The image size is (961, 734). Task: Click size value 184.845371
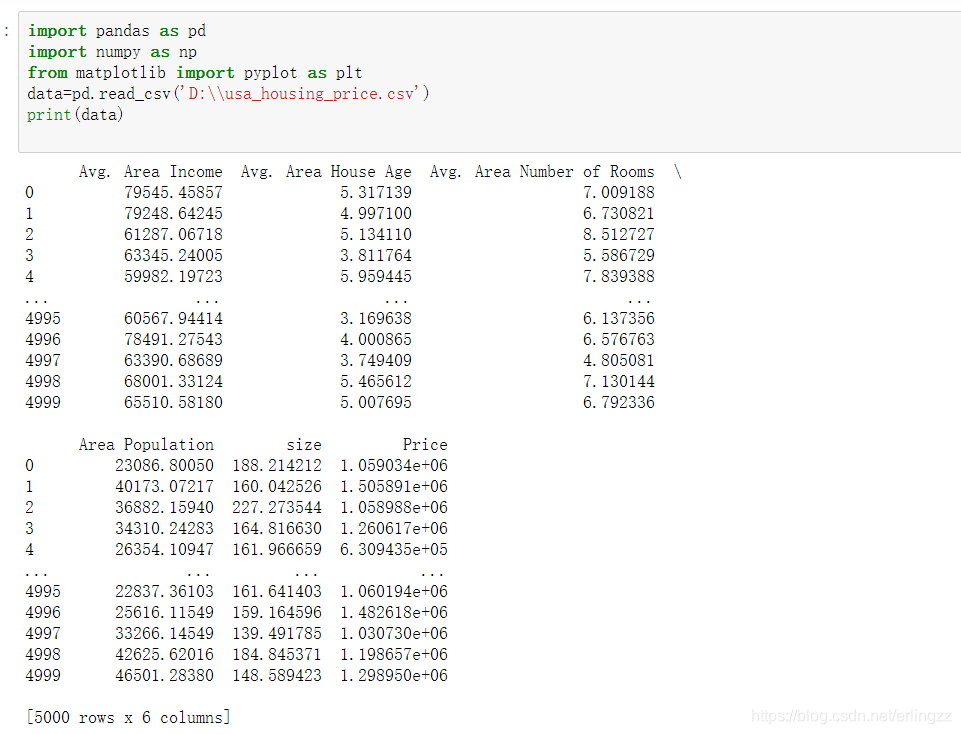pyautogui.click(x=277, y=654)
